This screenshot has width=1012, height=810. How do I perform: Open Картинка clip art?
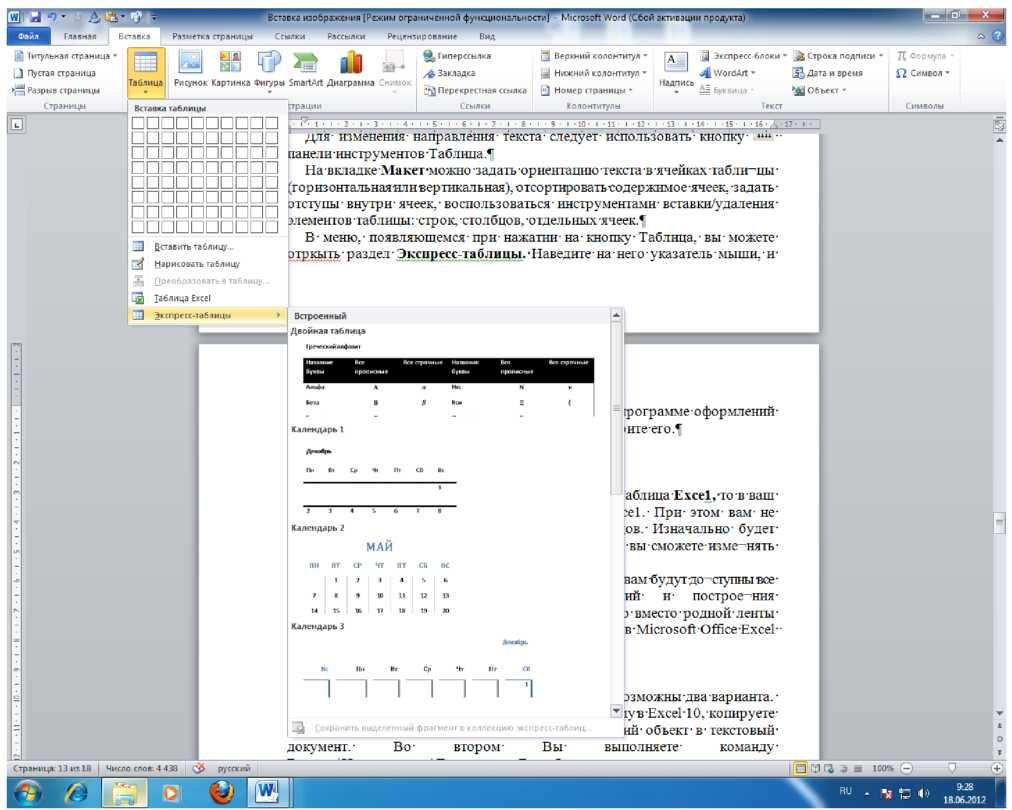tap(230, 70)
